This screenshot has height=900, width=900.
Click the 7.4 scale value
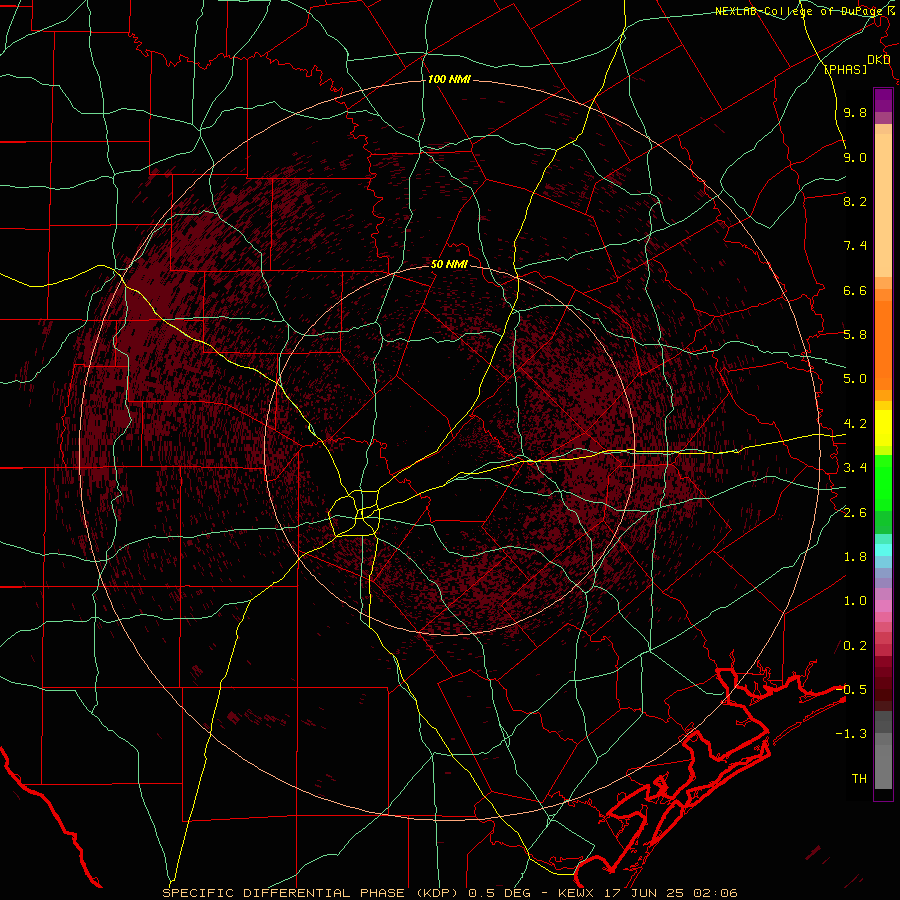click(855, 246)
